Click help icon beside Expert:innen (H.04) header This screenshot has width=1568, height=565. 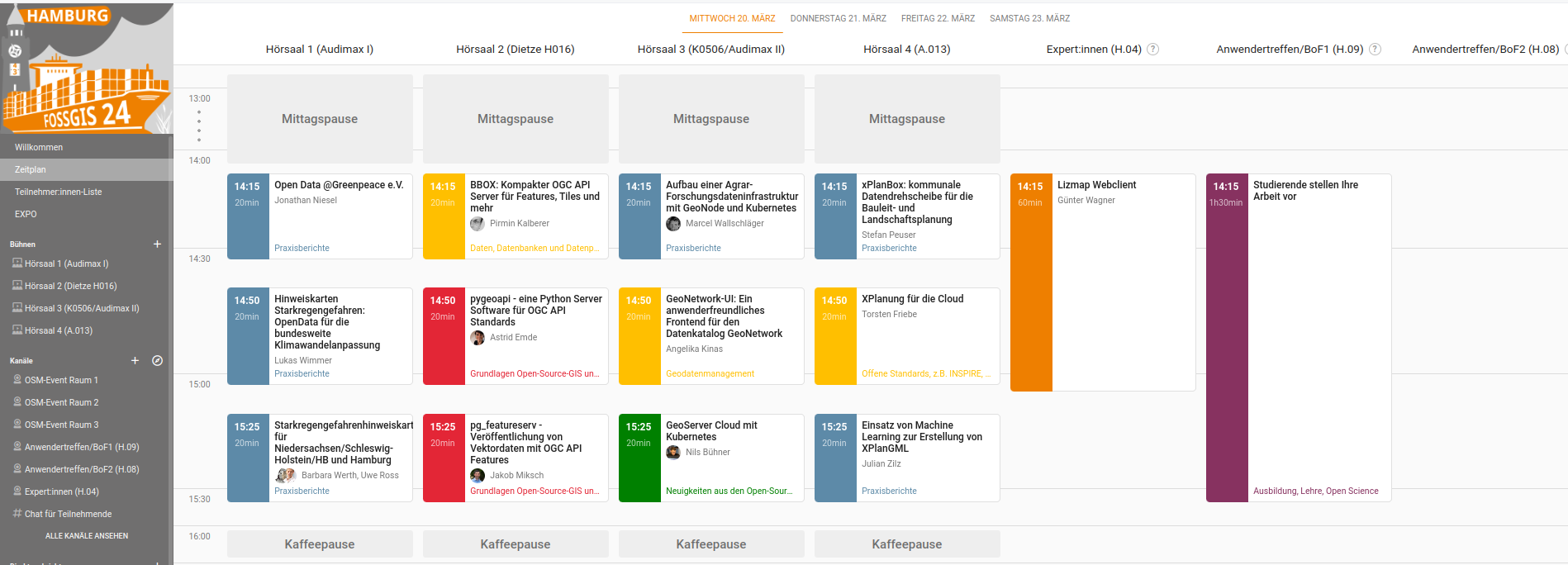tap(1153, 50)
